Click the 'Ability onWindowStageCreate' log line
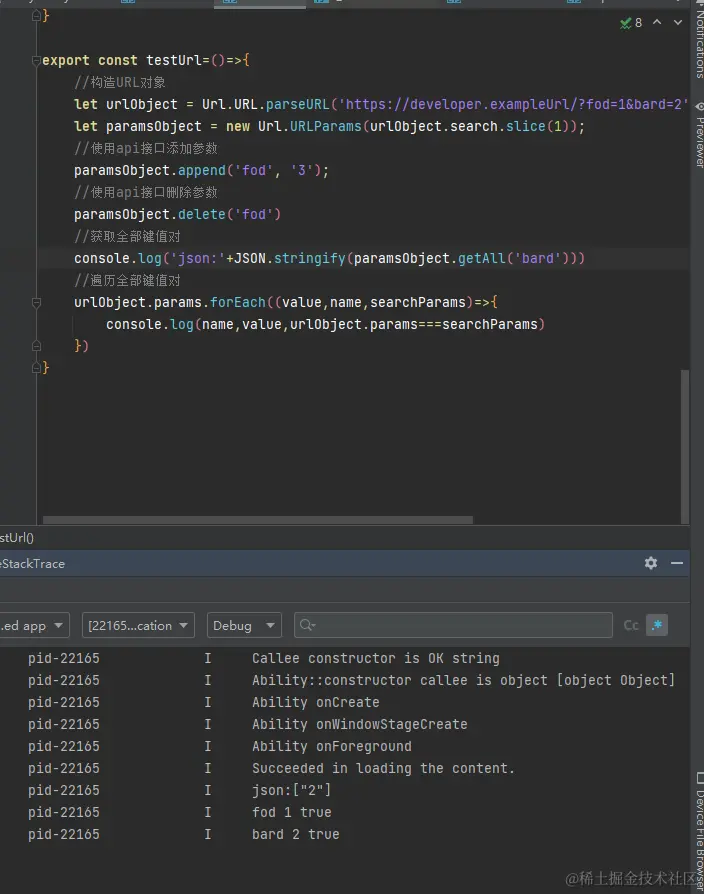The image size is (704, 894). point(359,724)
